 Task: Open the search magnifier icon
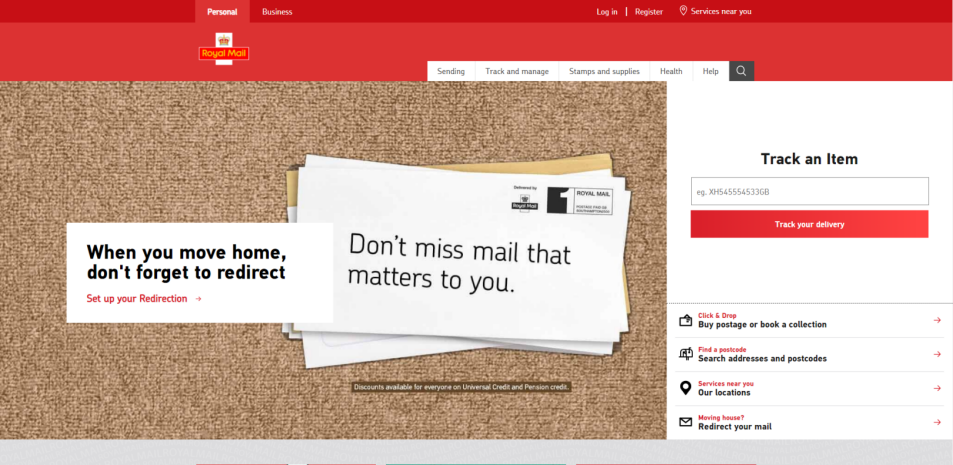click(x=741, y=71)
